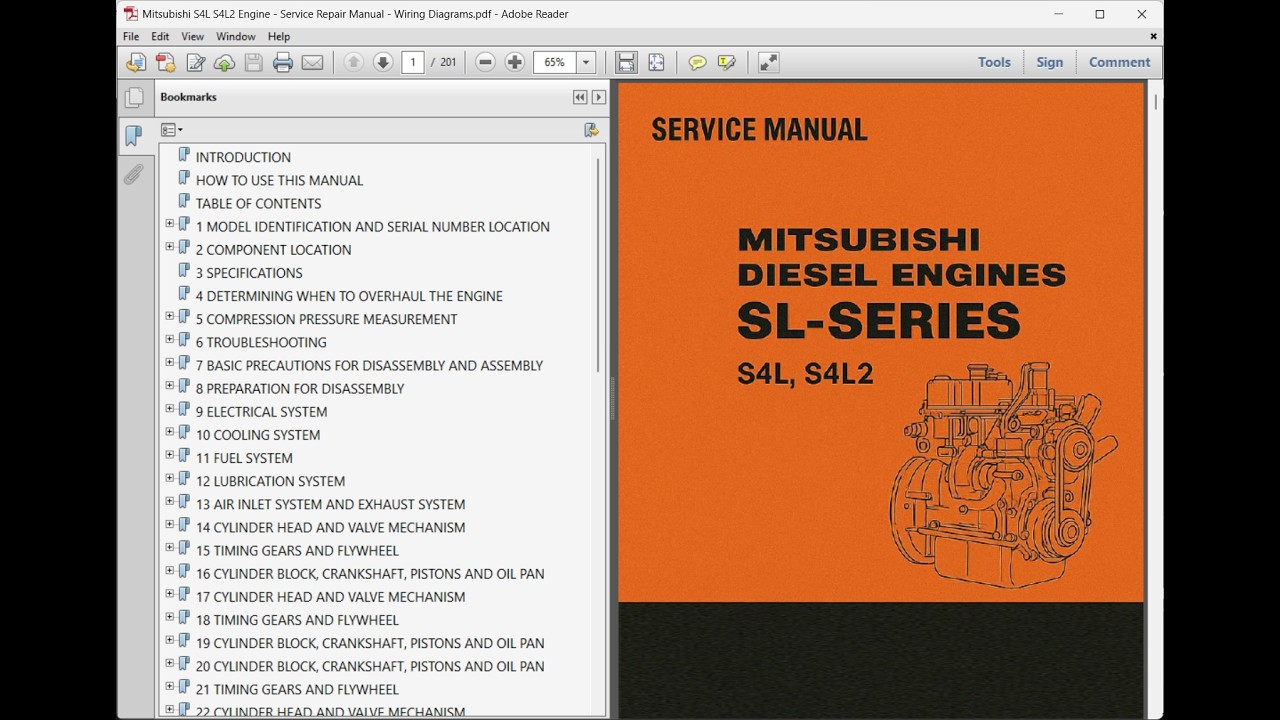
Task: Expand 1 MODEL IDENTIFICATION bookmark
Action: point(169,224)
